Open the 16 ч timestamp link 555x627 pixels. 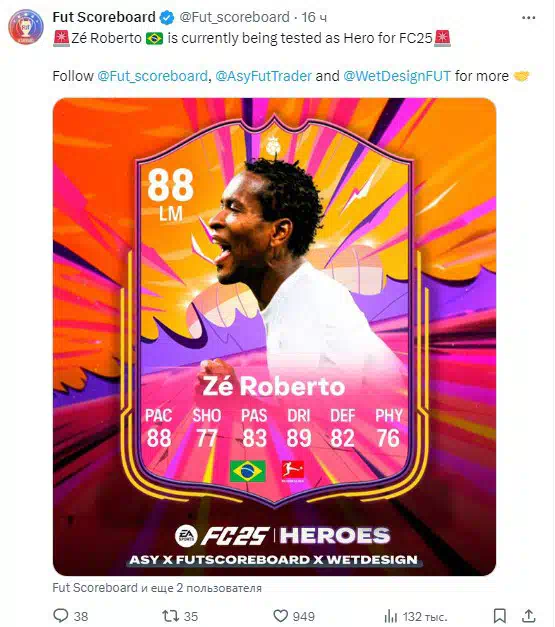pyautogui.click(x=314, y=17)
